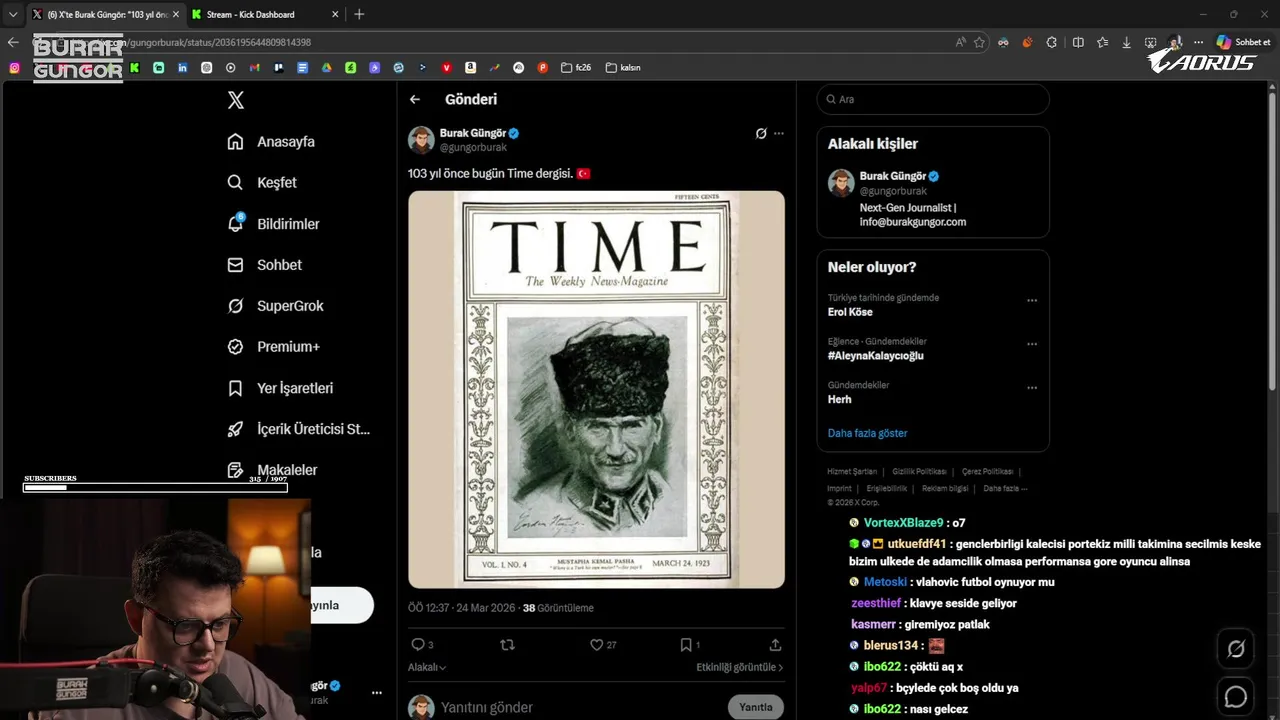This screenshot has height=720, width=1280.
Task: Click the back arrow beside Gönderi
Action: click(415, 99)
